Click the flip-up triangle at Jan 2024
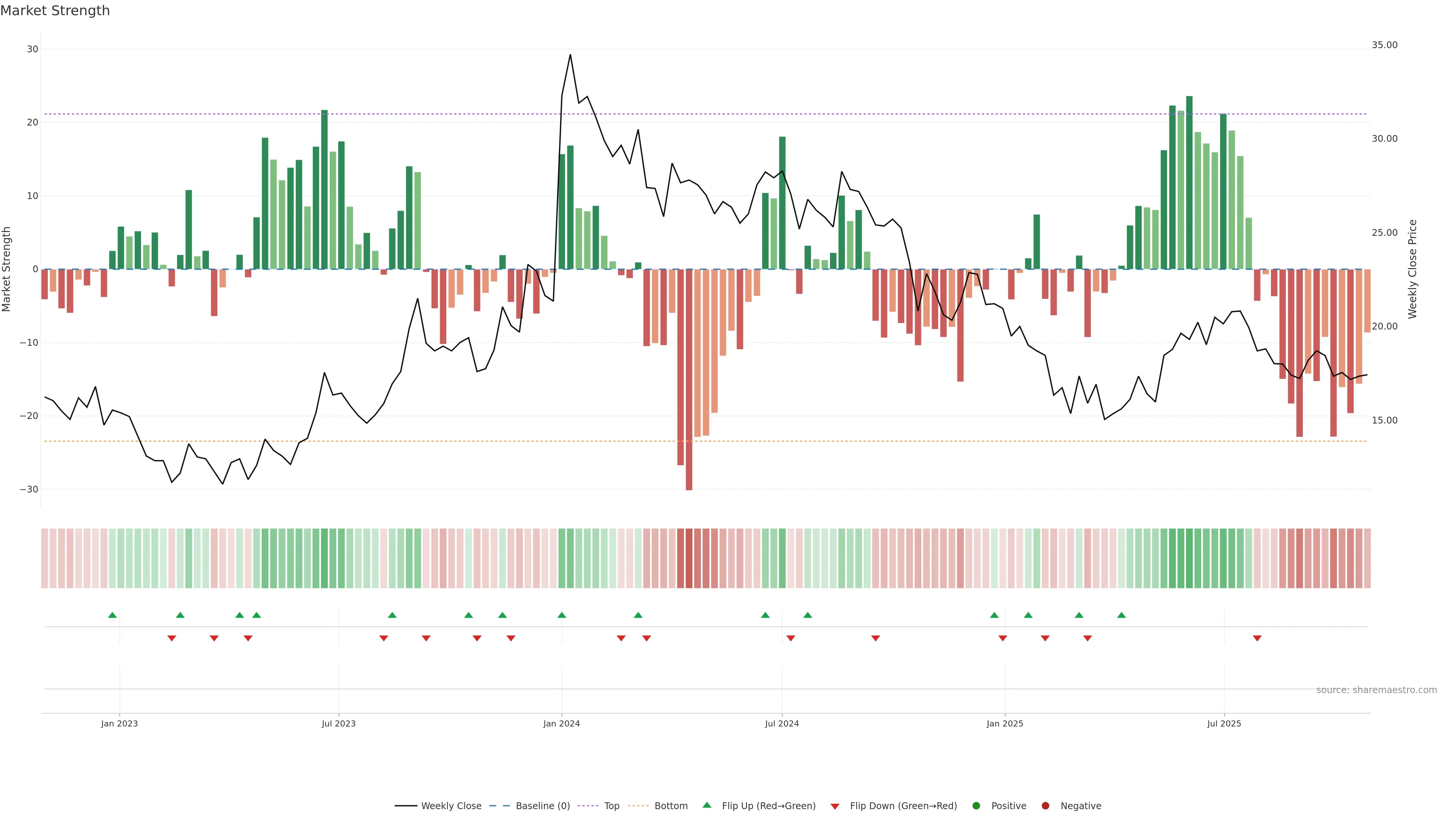This screenshot has width=1456, height=819. tap(562, 615)
